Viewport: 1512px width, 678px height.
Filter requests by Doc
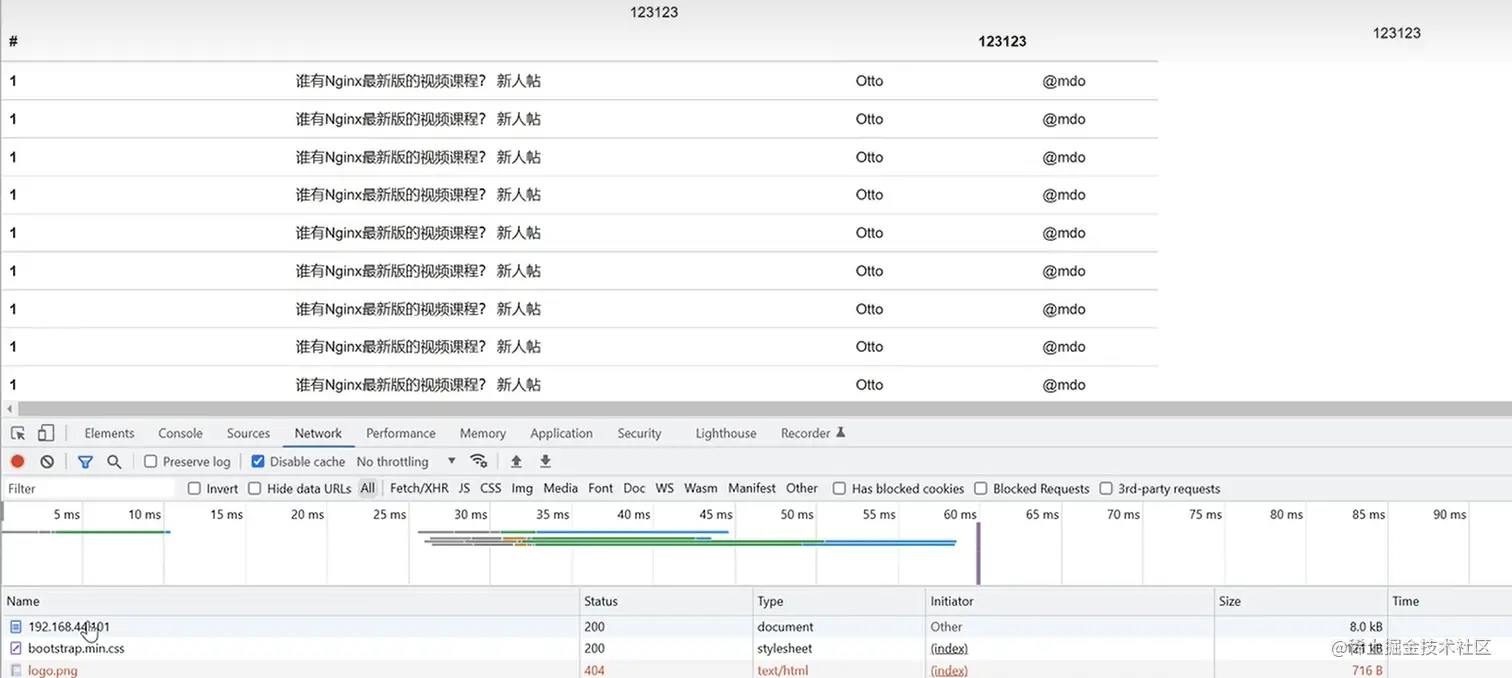(x=634, y=488)
